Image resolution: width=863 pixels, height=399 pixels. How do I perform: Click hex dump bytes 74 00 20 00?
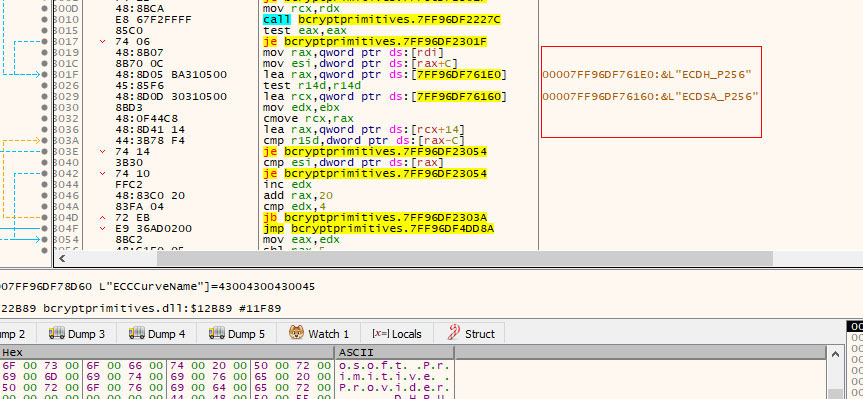(x=209, y=365)
